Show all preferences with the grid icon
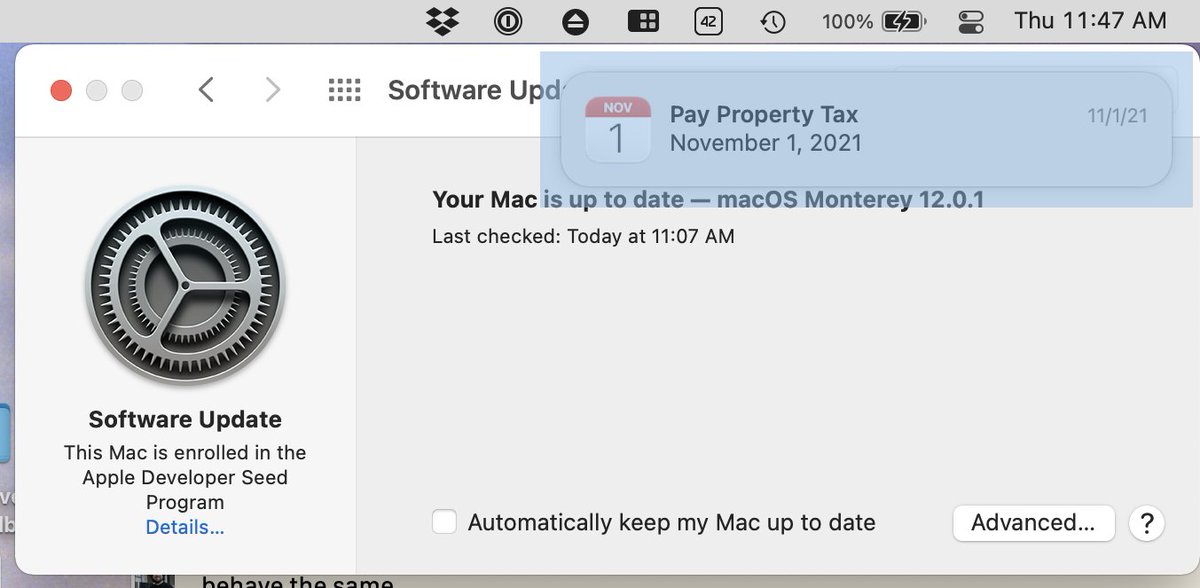Screen dimensions: 1200x588 344,91
